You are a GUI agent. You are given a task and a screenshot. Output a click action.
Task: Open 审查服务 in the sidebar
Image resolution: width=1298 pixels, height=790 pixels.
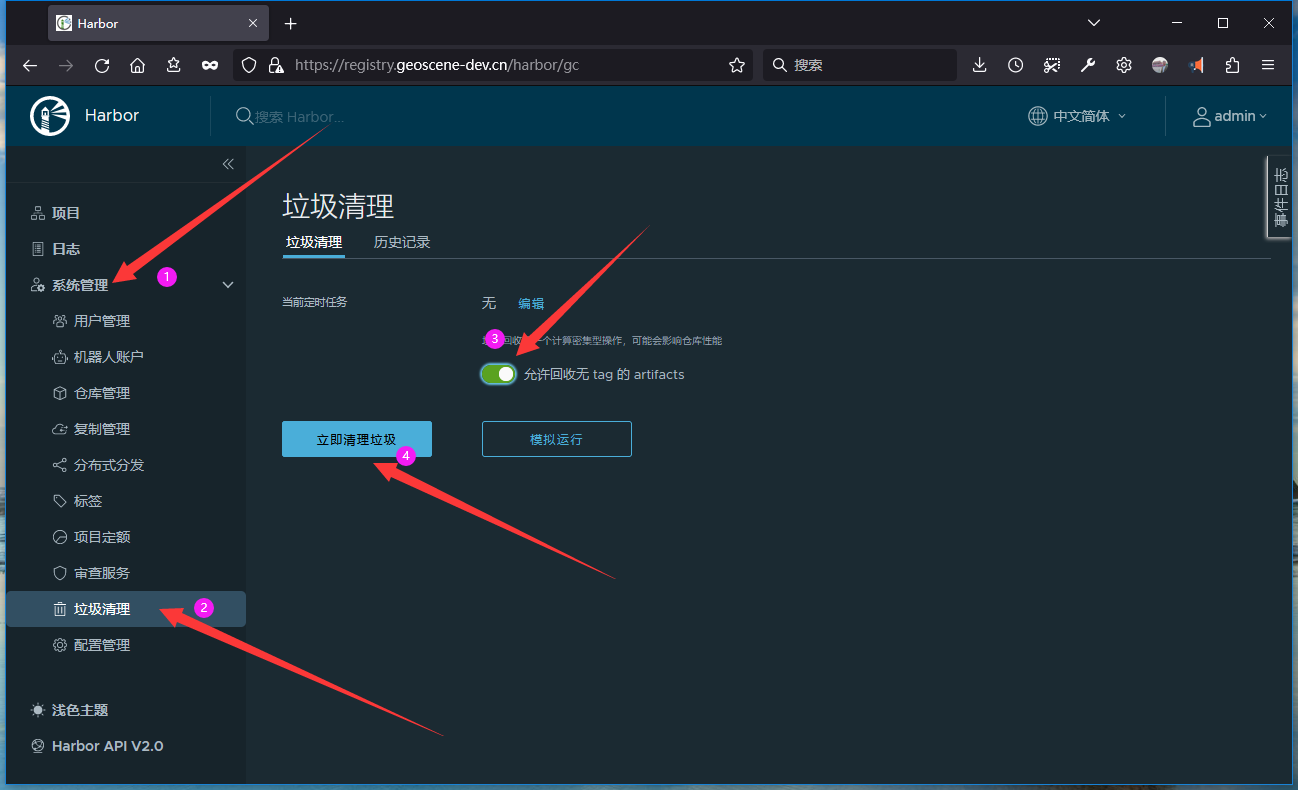(x=102, y=573)
